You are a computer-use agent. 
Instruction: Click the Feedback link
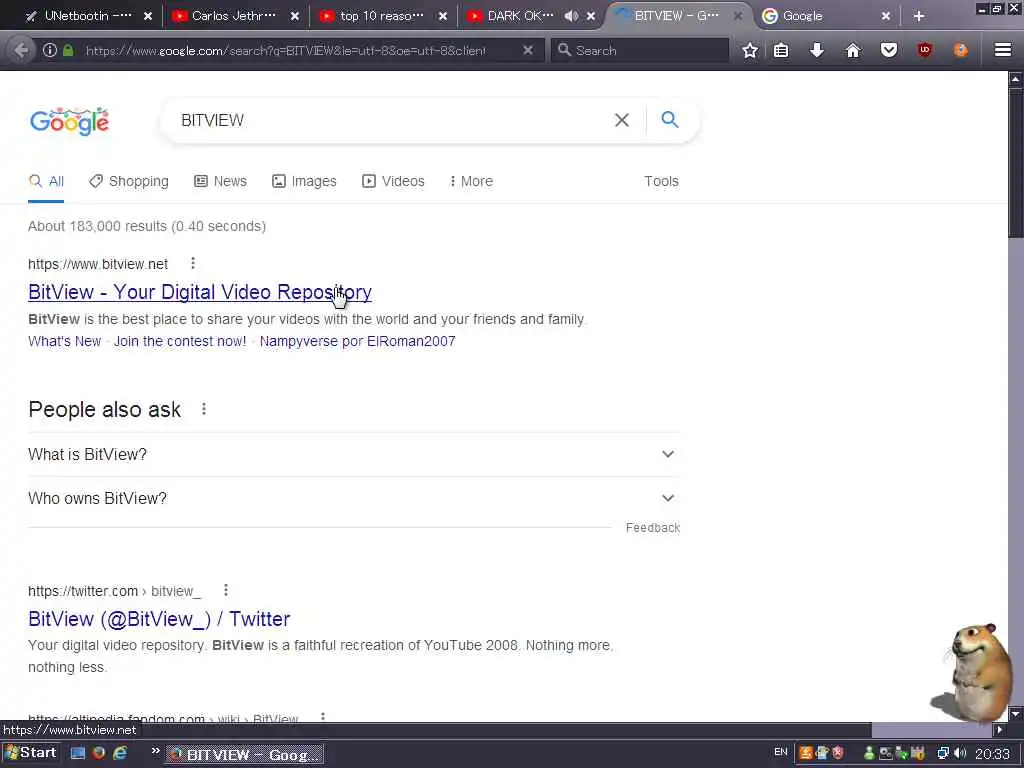coord(652,528)
